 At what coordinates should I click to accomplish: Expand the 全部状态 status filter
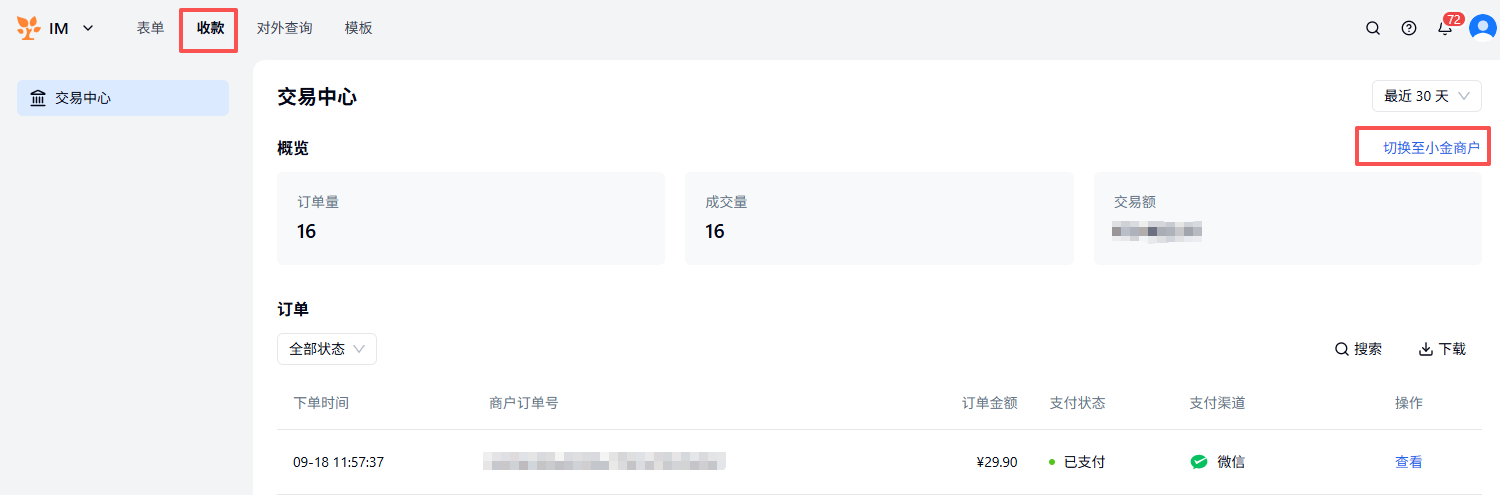[327, 349]
